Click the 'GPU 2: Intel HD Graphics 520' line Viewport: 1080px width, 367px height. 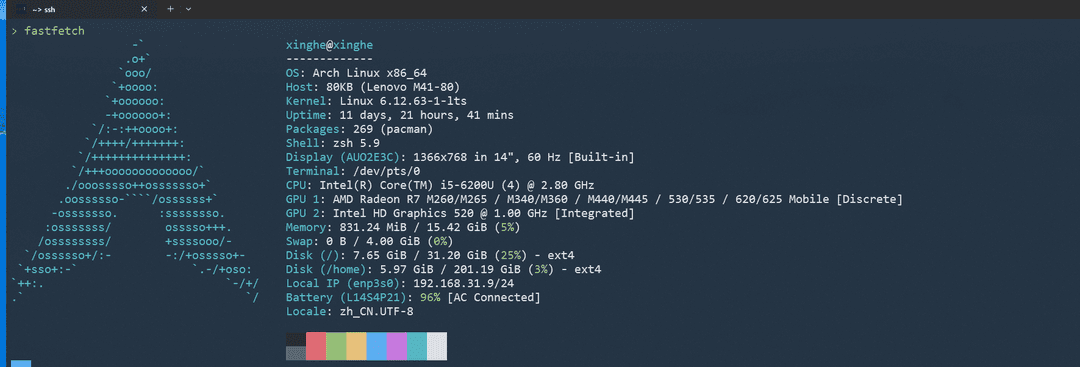coord(460,213)
